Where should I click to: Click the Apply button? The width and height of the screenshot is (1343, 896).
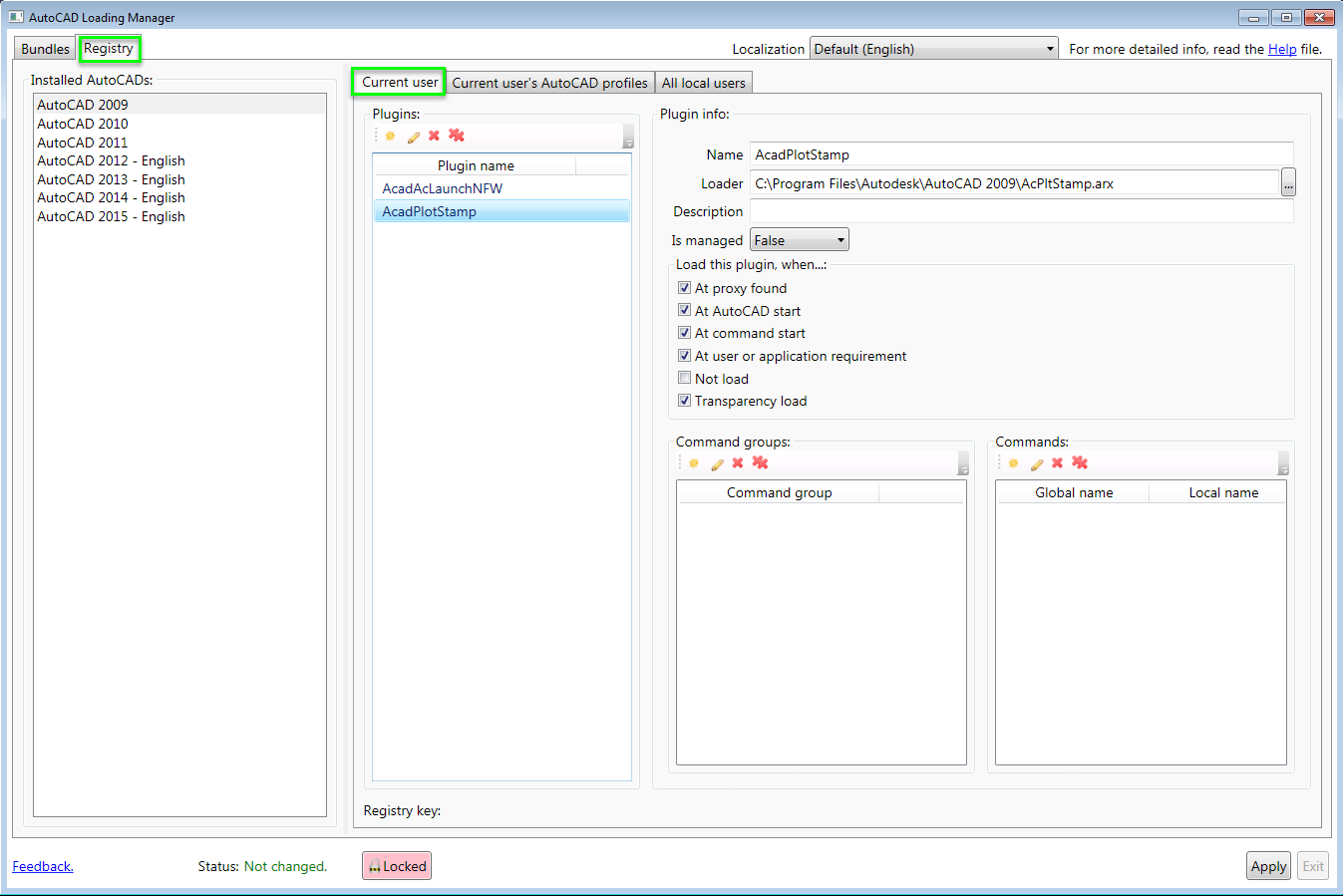(1269, 866)
